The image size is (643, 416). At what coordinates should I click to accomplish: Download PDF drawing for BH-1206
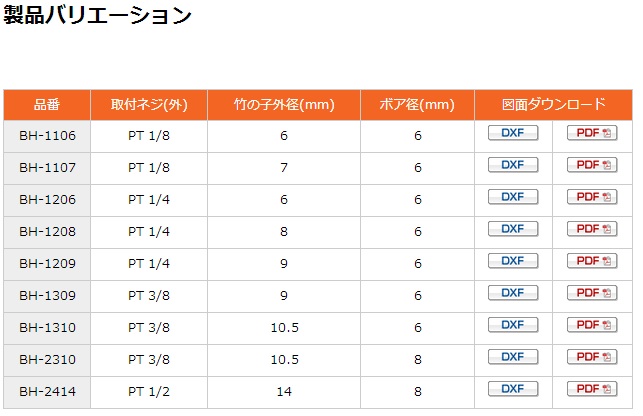click(x=592, y=197)
